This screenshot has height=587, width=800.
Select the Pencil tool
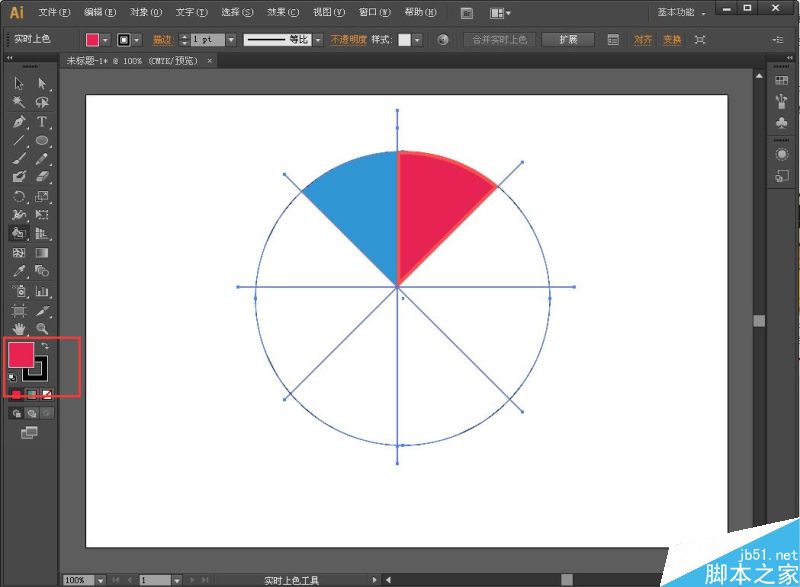click(42, 159)
